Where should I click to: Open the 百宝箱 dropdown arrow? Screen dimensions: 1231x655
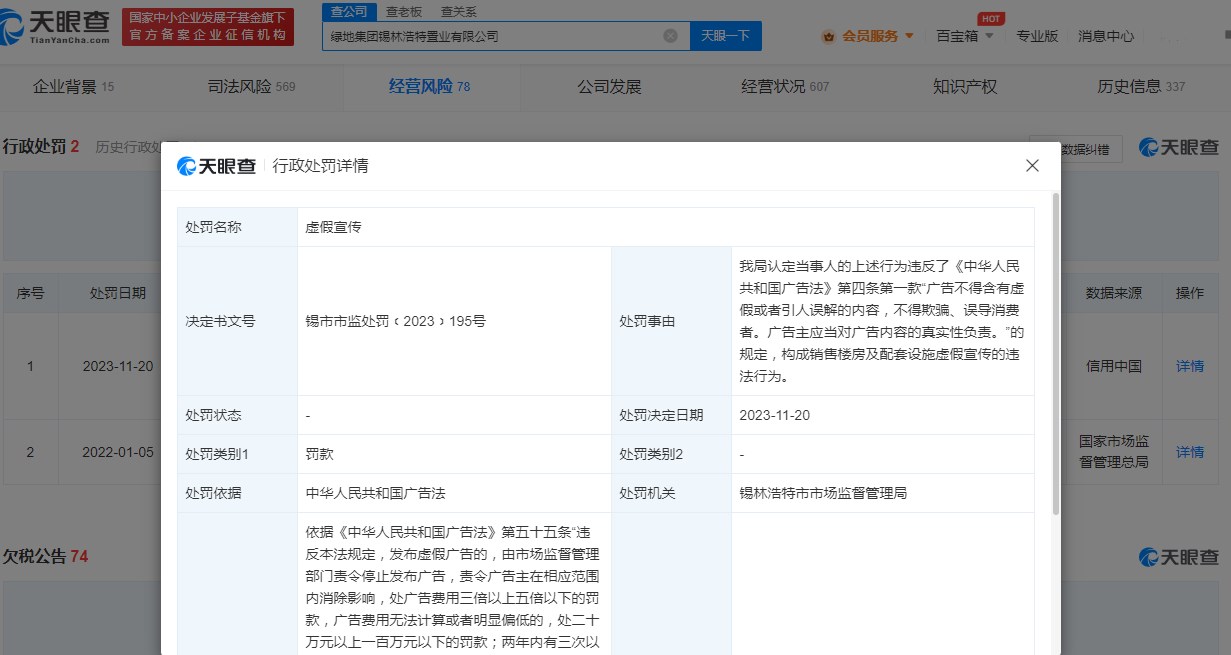(x=989, y=36)
